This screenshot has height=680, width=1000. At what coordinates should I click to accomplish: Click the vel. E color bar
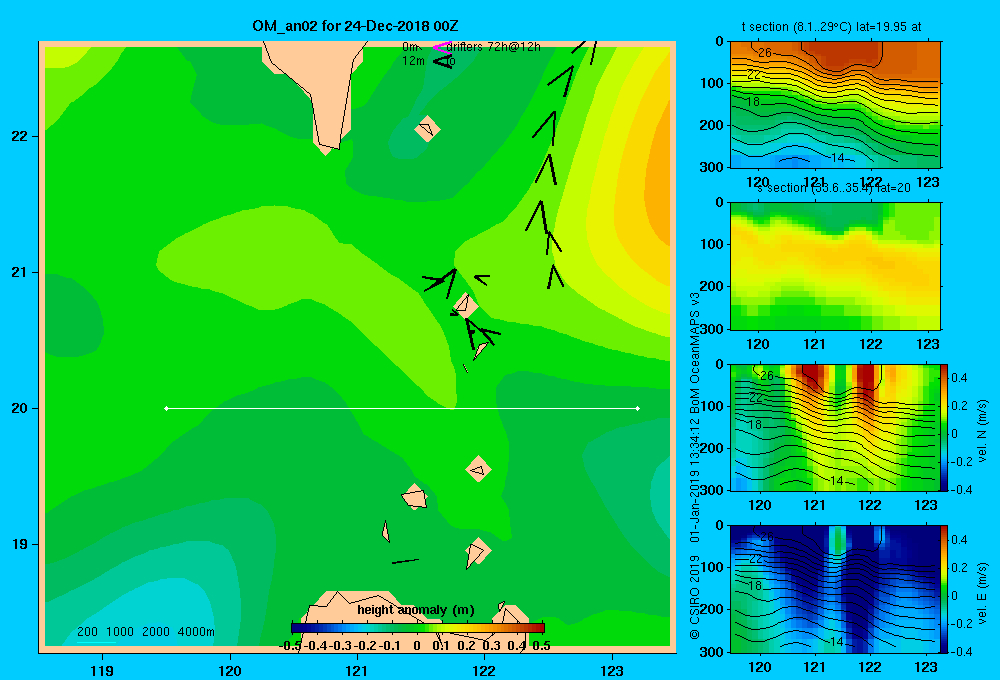(x=945, y=589)
